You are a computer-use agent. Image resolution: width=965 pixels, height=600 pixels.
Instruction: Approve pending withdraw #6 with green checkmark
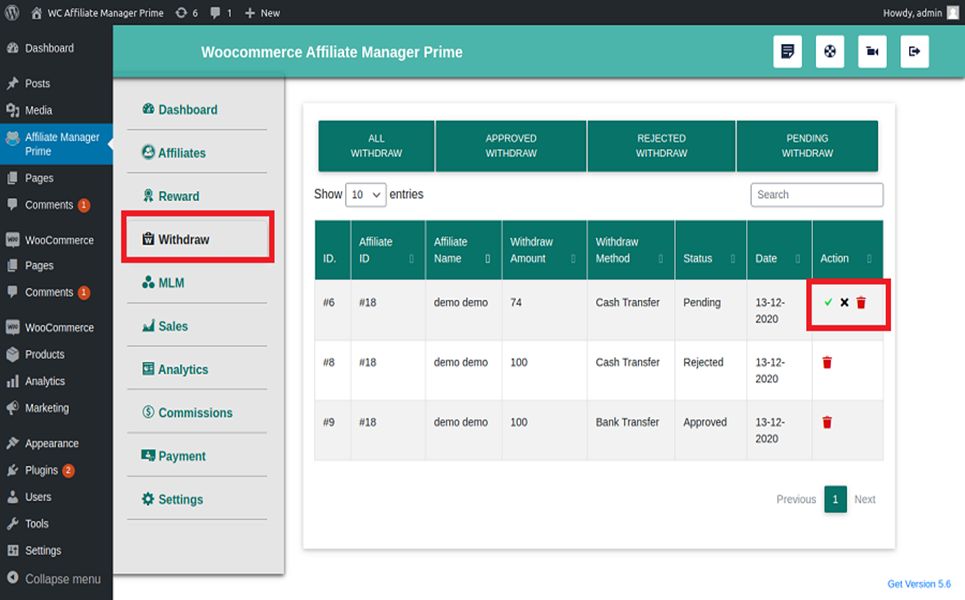click(828, 302)
